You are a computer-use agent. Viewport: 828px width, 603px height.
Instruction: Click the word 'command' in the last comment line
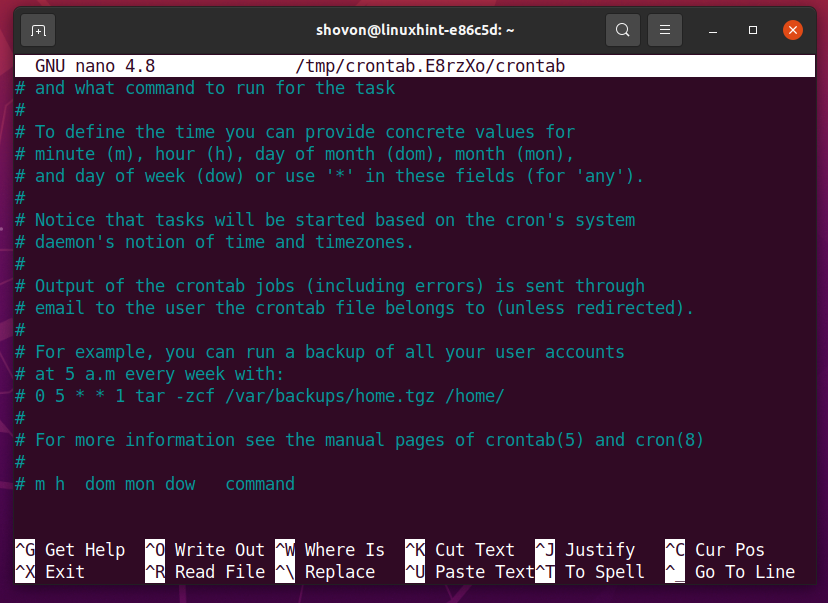click(260, 484)
